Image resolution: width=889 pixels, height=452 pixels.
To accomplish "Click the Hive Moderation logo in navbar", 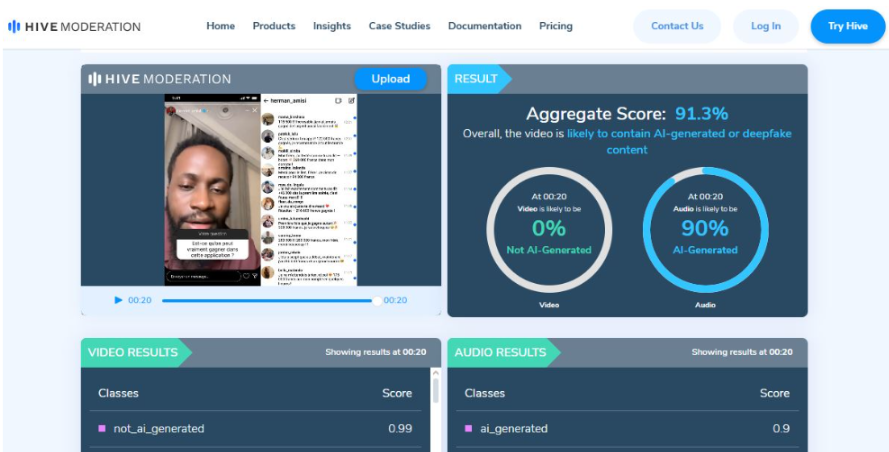I will point(75,26).
